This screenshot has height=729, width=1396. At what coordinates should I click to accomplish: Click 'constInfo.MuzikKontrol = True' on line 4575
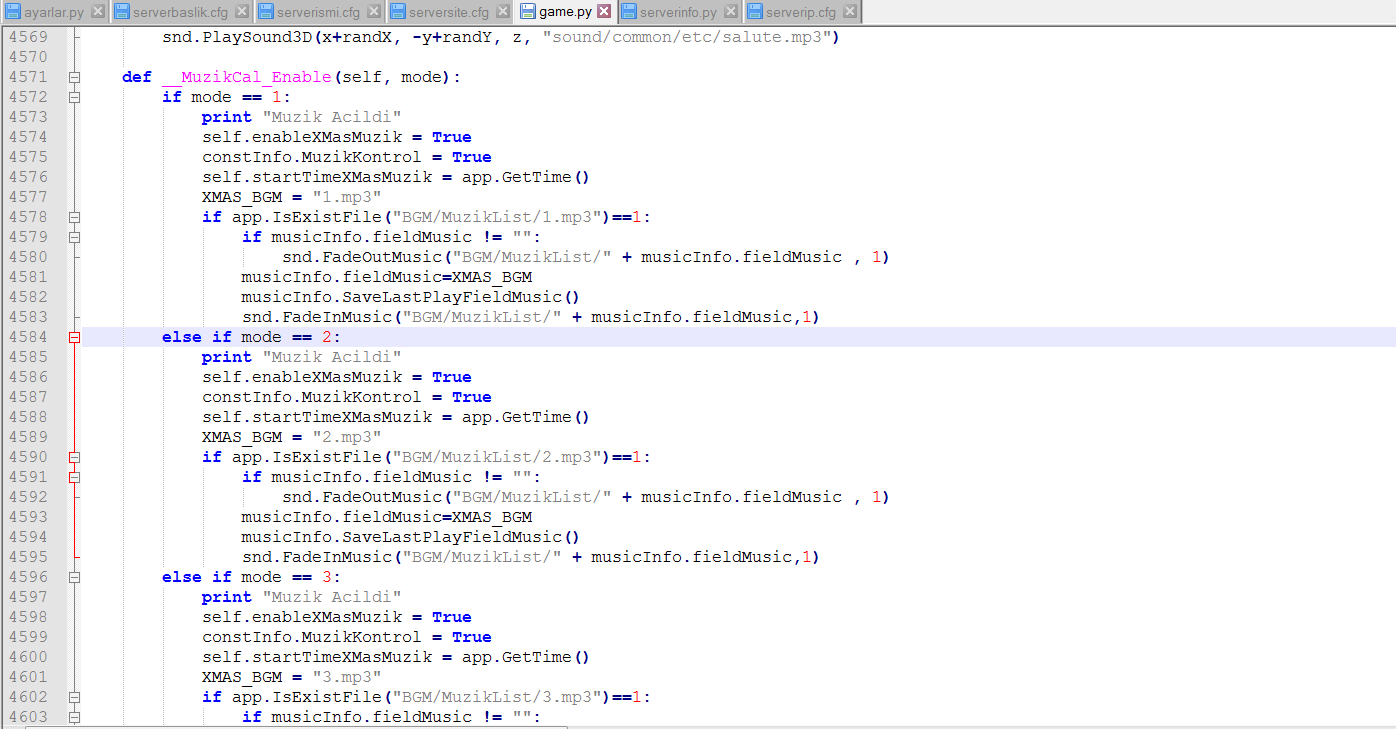coord(347,157)
